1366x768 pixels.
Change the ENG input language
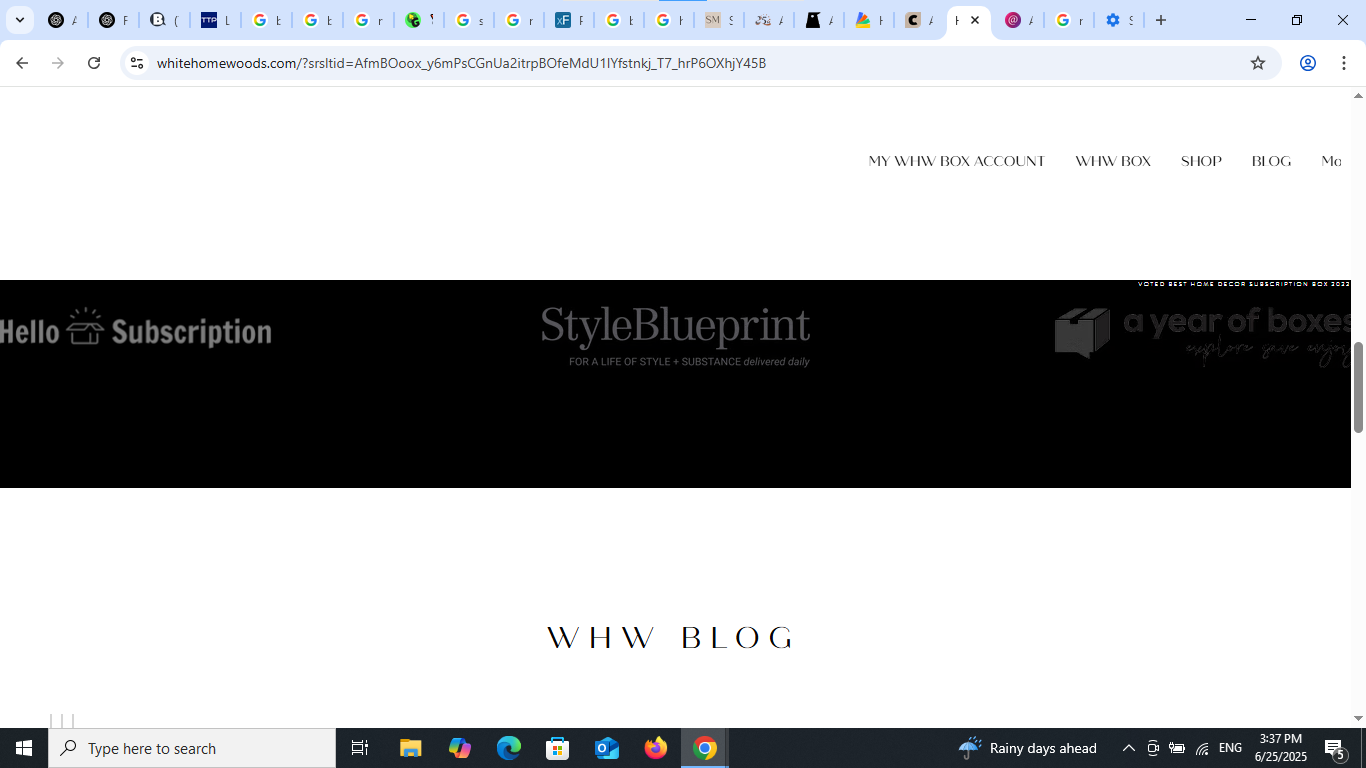coord(1230,748)
